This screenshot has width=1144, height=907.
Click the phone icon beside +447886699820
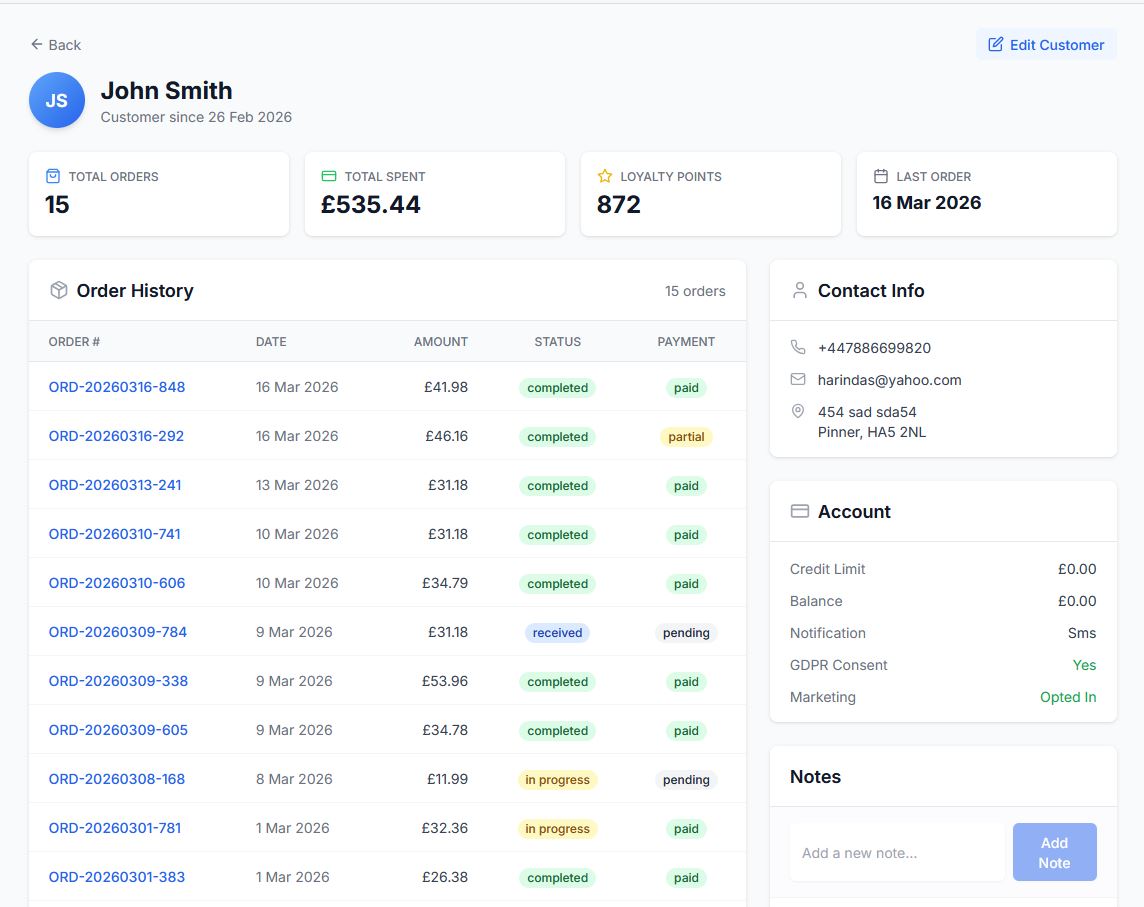[x=798, y=347]
